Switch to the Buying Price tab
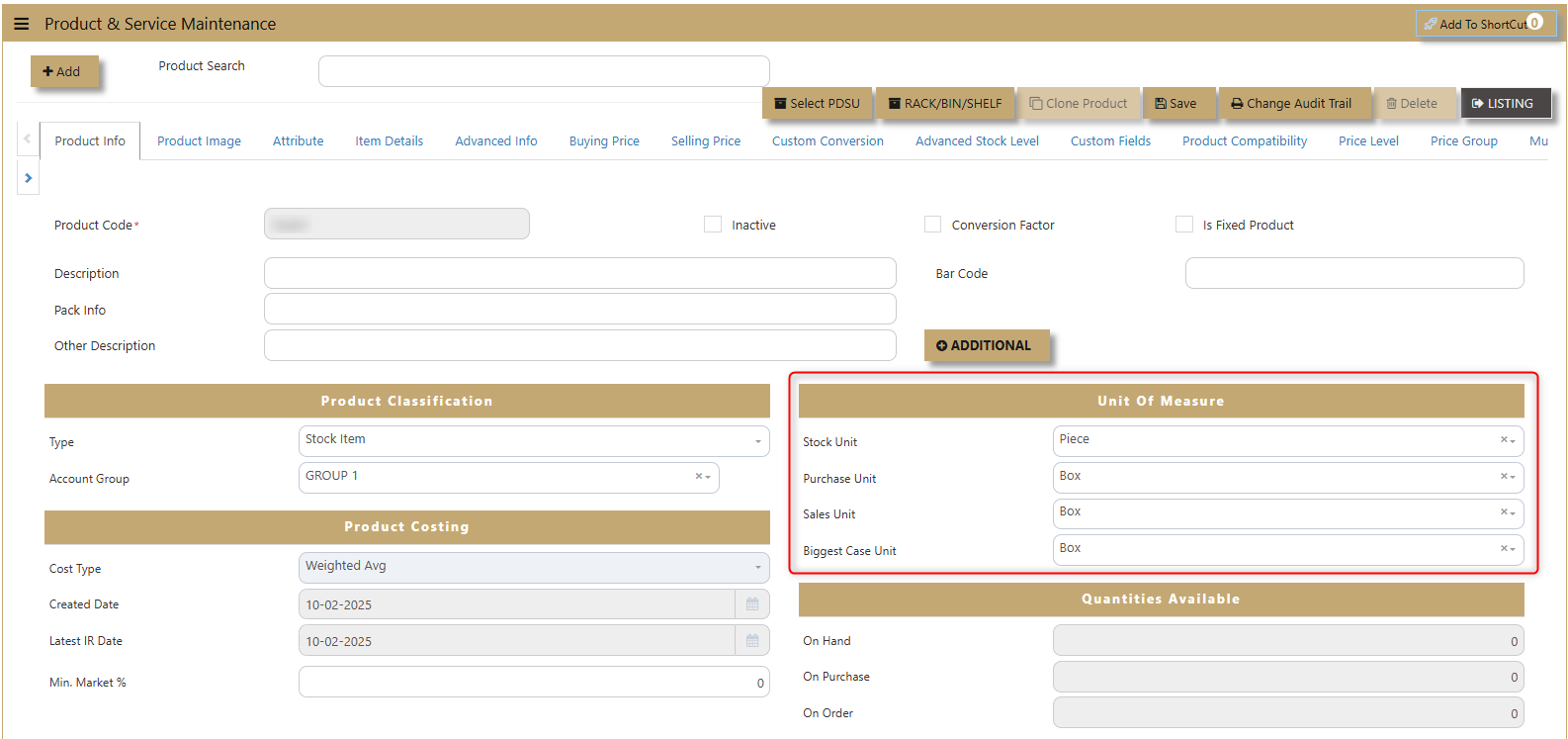The image size is (1568, 739). point(604,141)
